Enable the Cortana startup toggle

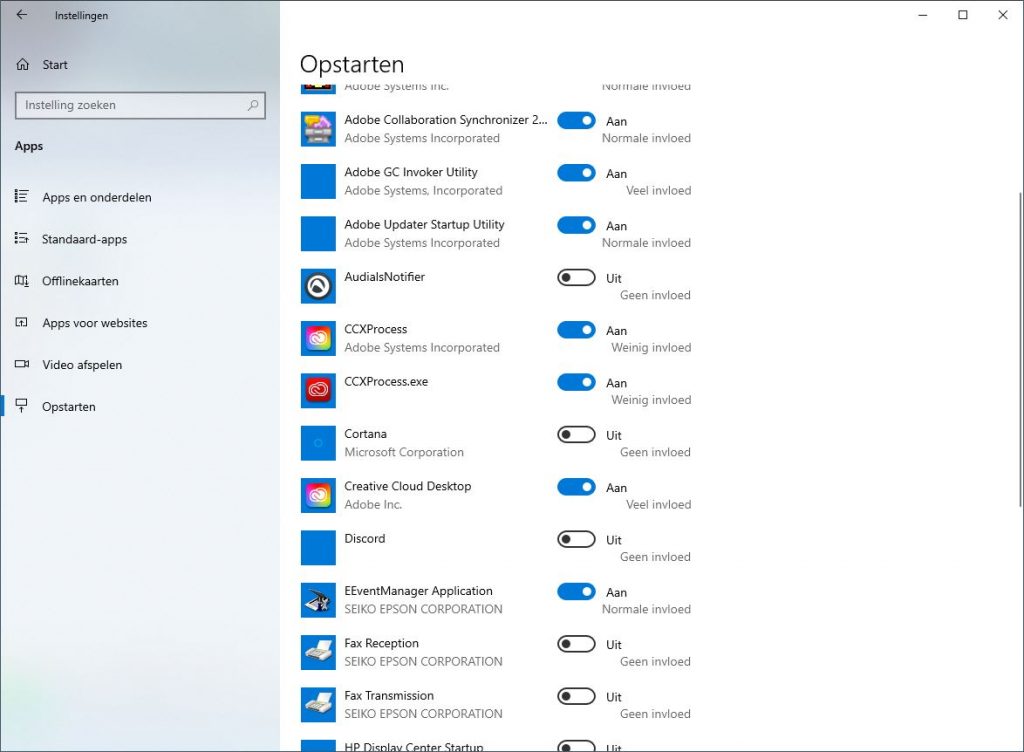[576, 434]
